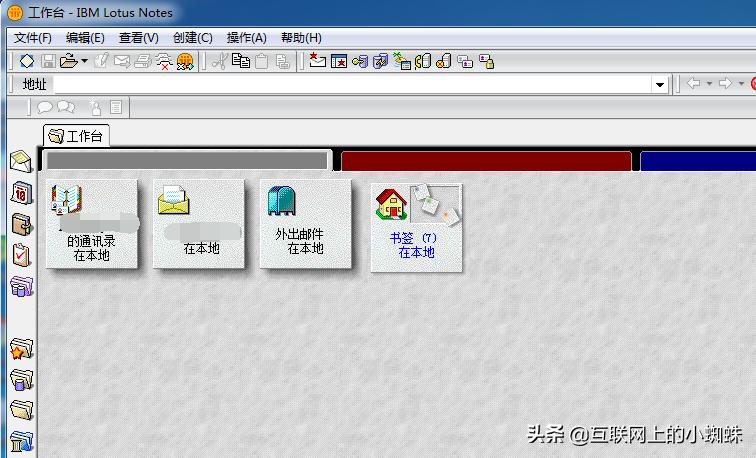
Task: Expand the open folder dropdown arrow
Action: [x=84, y=61]
